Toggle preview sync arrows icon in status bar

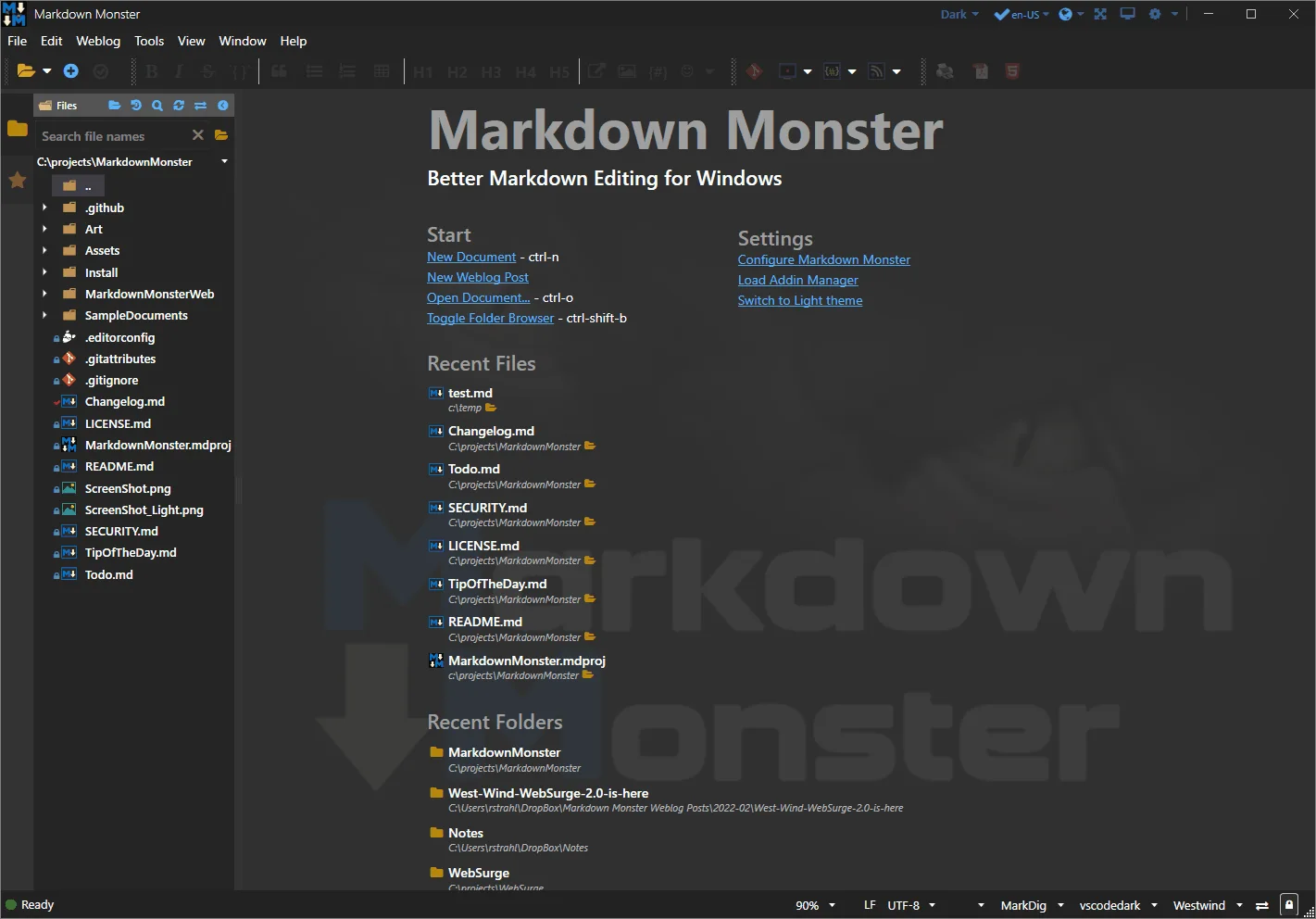pyautogui.click(x=1261, y=906)
